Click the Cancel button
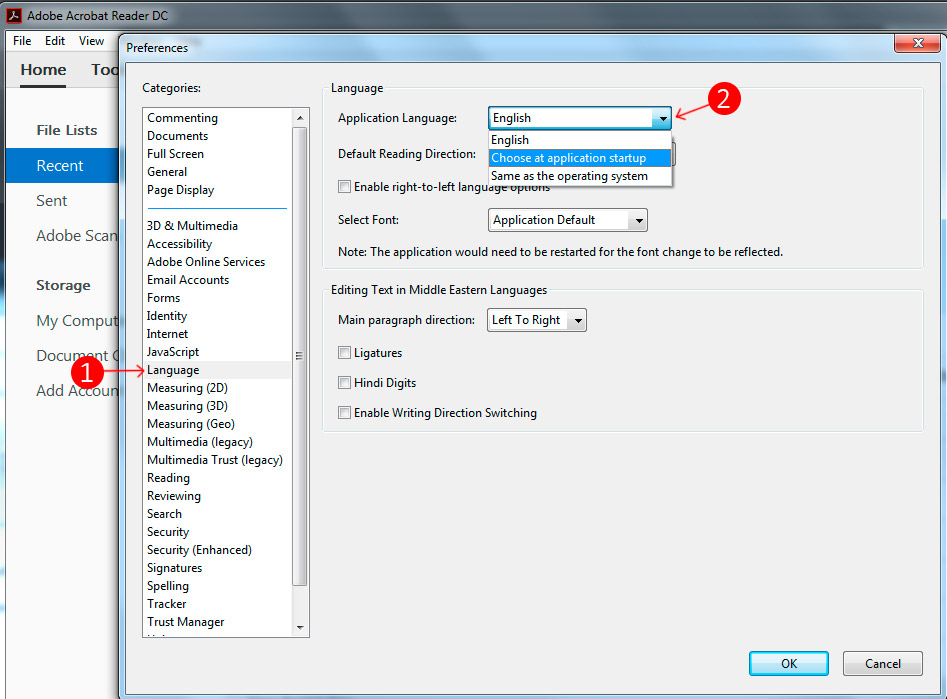This screenshot has width=947, height=699. pyautogui.click(x=882, y=663)
